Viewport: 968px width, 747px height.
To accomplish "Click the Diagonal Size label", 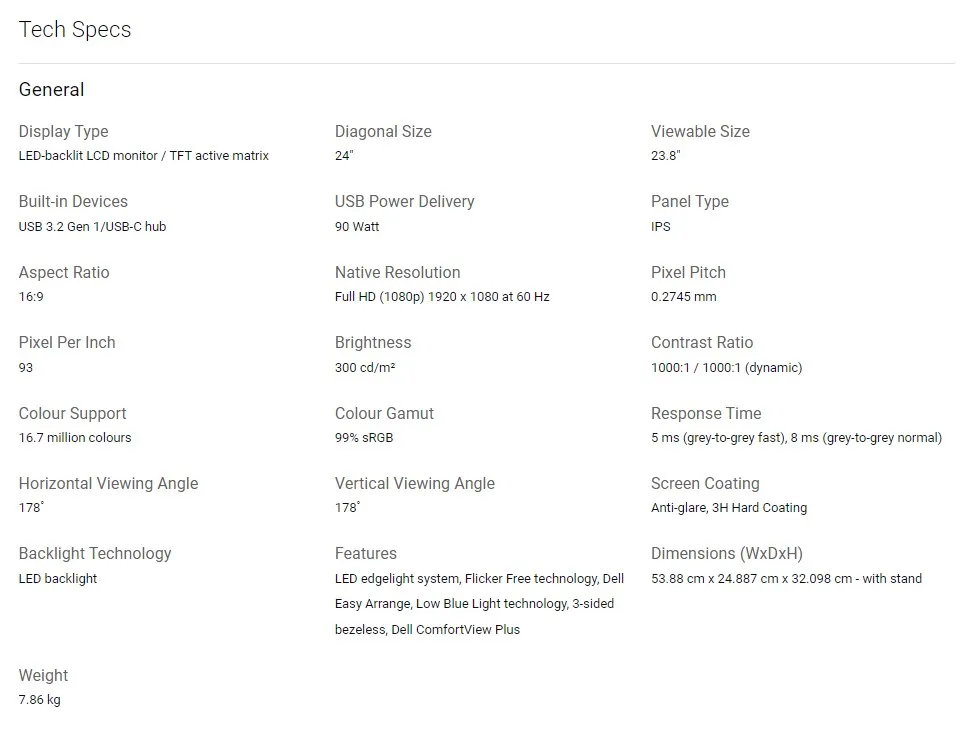I will pyautogui.click(x=383, y=132).
